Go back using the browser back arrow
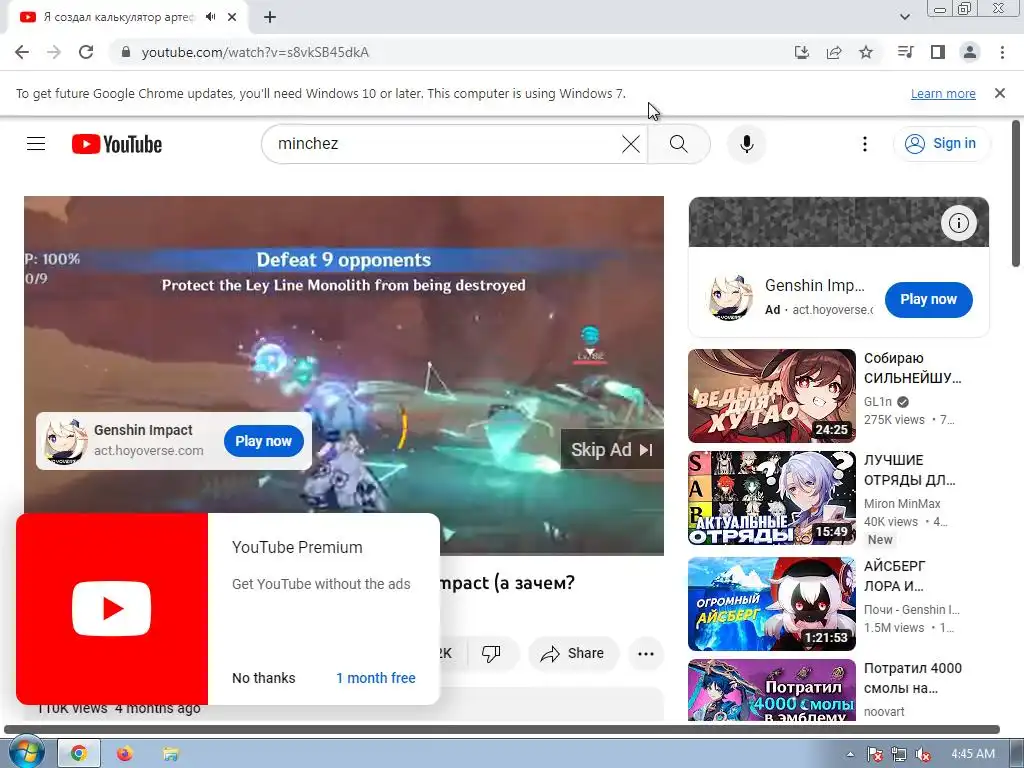1024x768 pixels. tap(22, 52)
